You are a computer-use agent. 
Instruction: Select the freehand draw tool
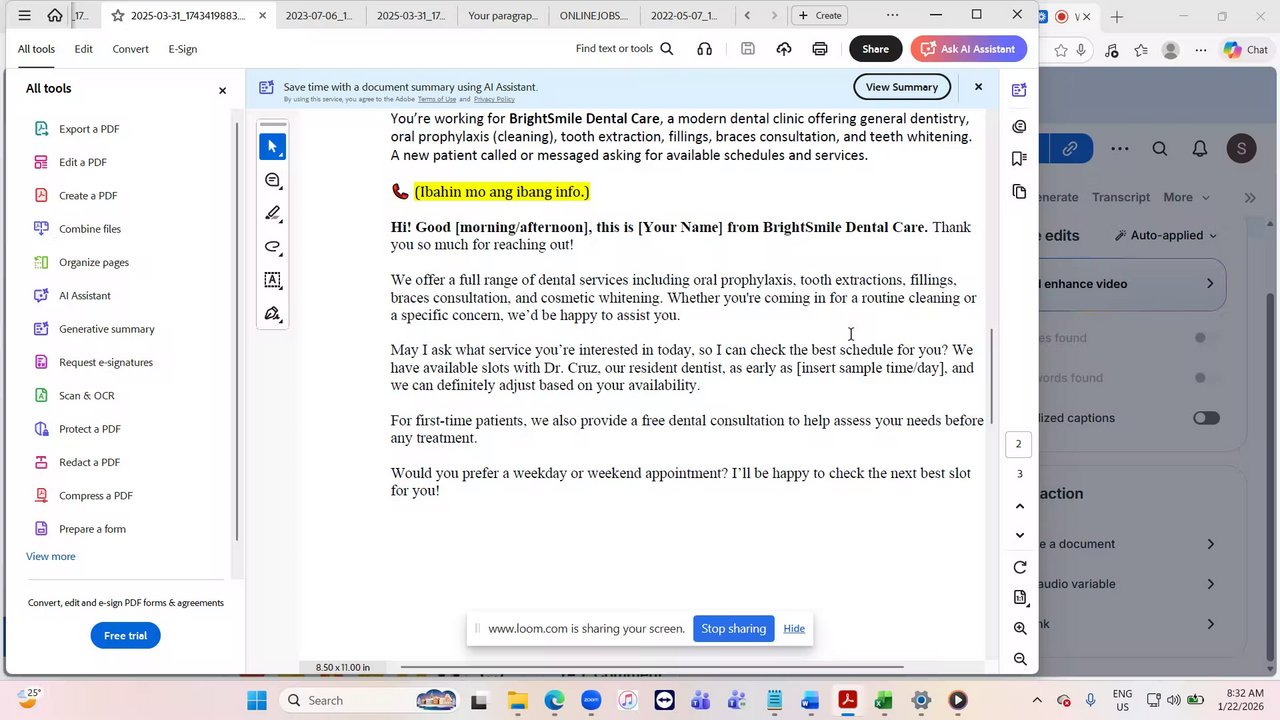coord(272,247)
